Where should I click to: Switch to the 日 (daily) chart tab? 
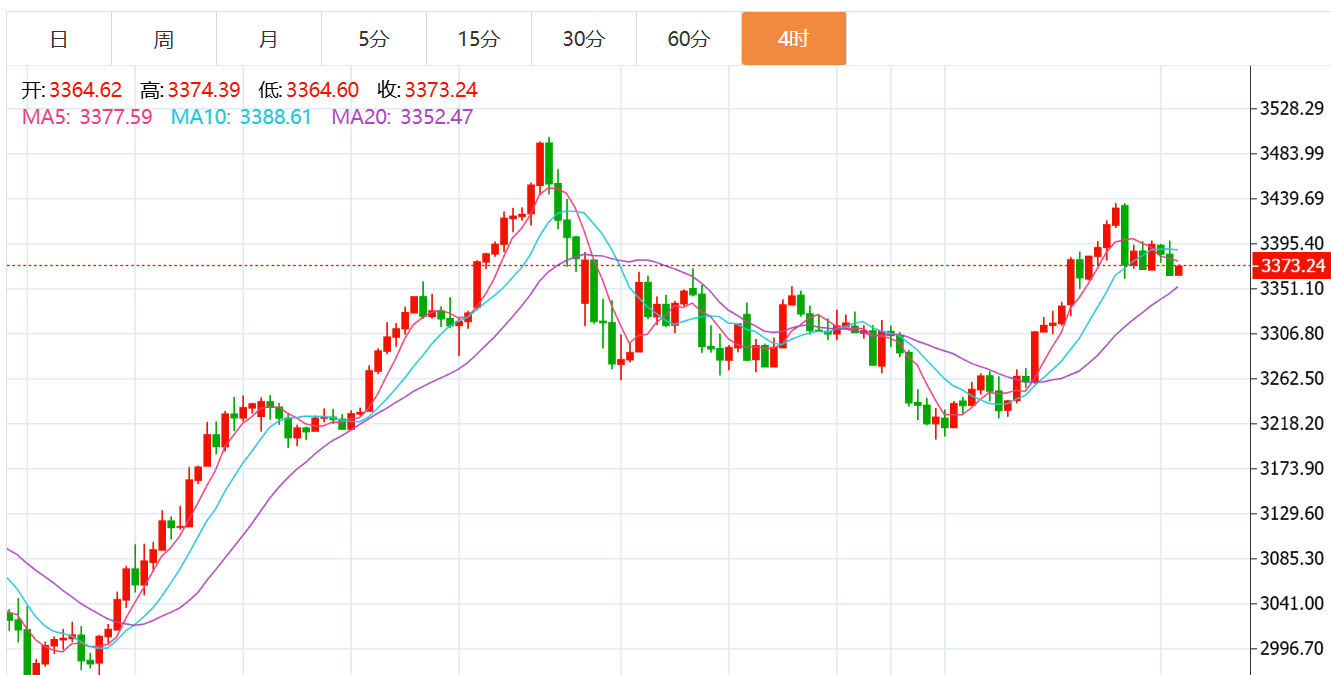click(x=59, y=39)
